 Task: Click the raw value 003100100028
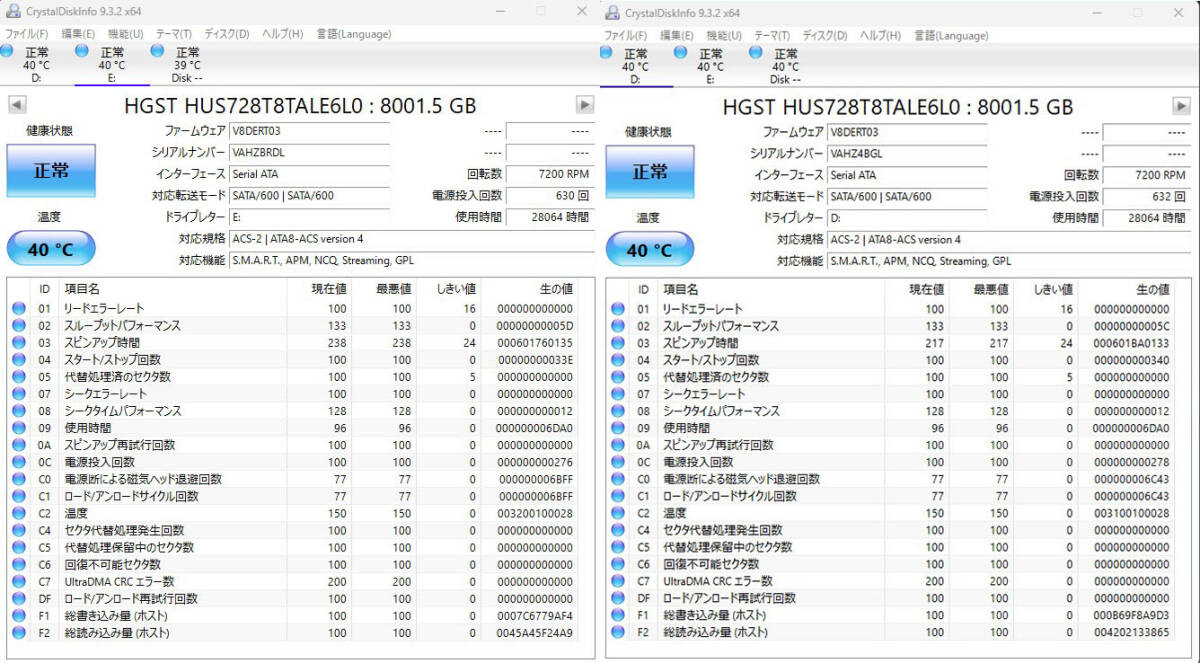click(1131, 513)
